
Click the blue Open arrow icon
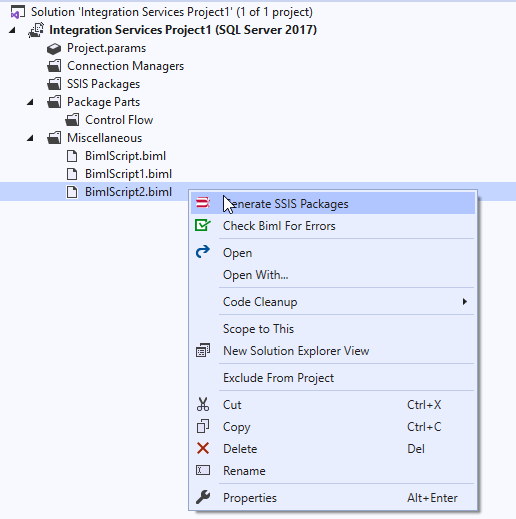(203, 252)
